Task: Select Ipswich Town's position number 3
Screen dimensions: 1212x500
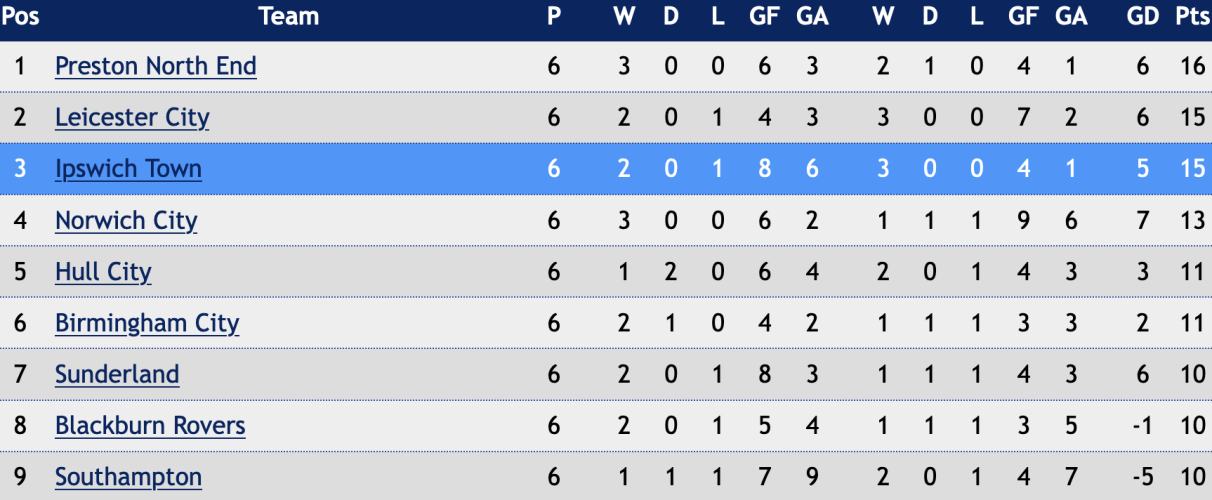Action: click(20, 169)
